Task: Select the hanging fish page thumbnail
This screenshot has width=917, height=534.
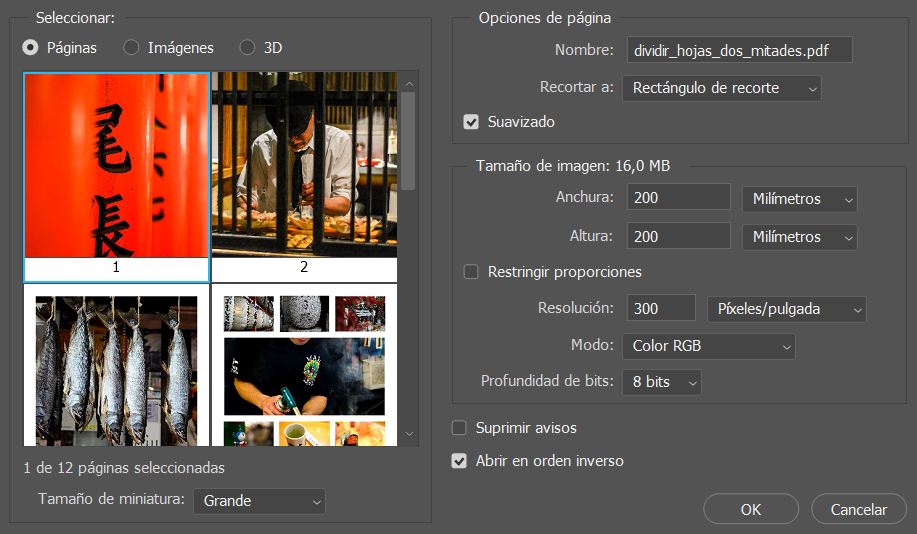Action: pyautogui.click(x=116, y=366)
